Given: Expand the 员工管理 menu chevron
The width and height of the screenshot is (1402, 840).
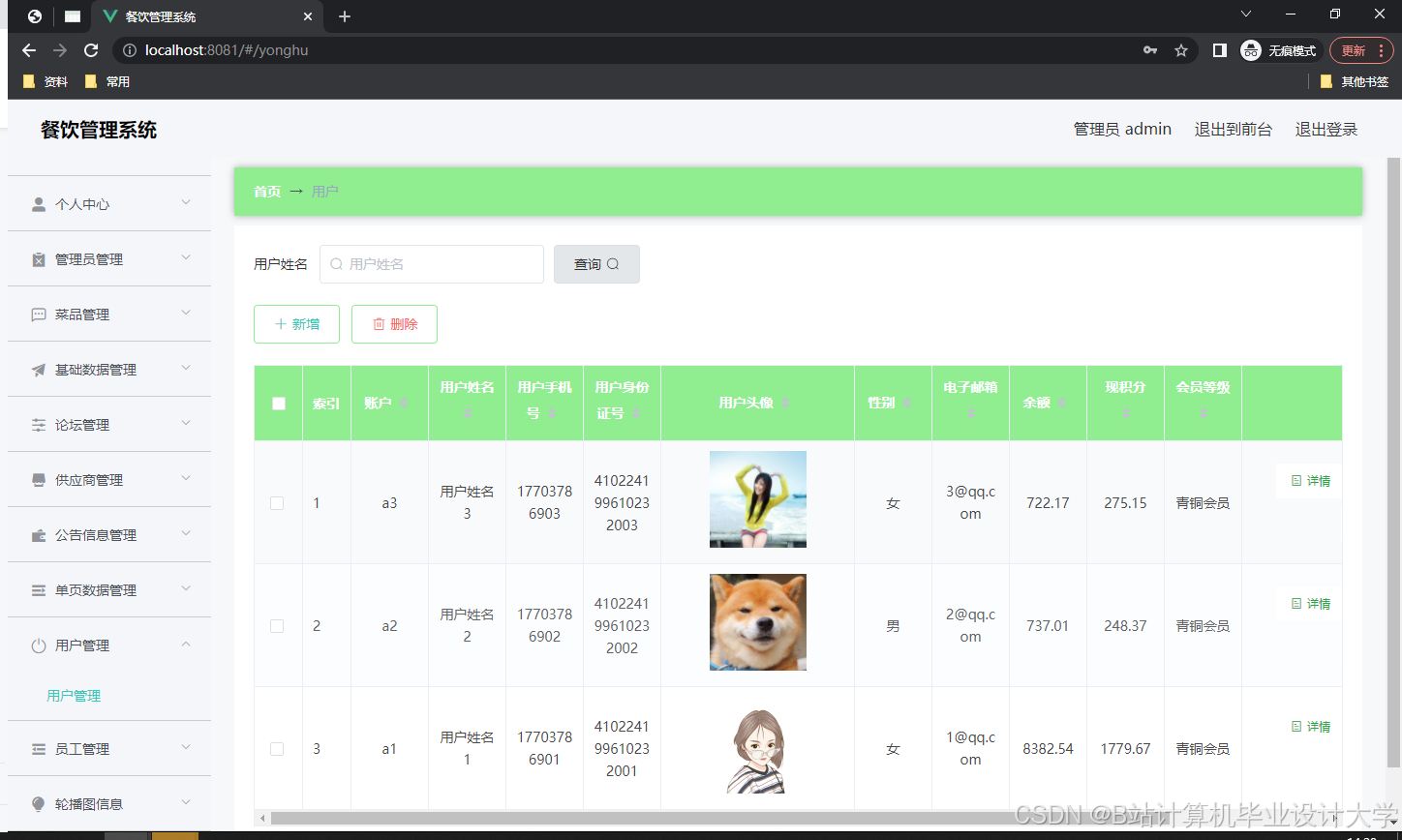Looking at the screenshot, I should [x=186, y=747].
